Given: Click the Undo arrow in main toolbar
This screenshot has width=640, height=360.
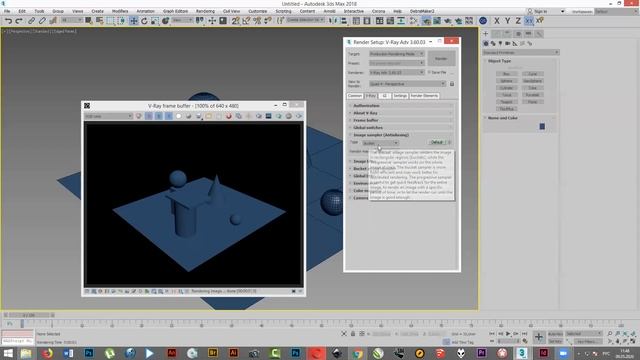Looking at the screenshot, I should pyautogui.click(x=8, y=21).
